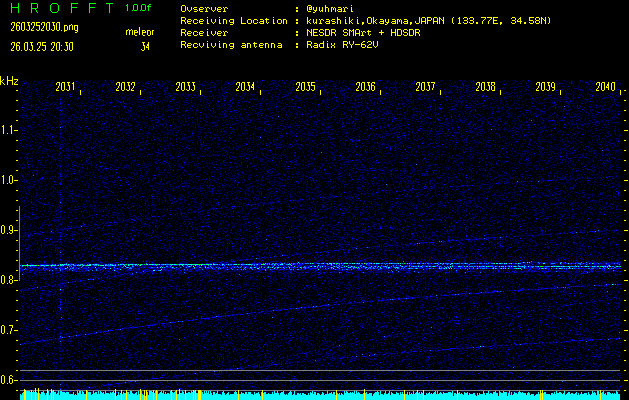This screenshot has height=400, width=629.
Task: Select the 2033 time marker
Action: tap(186, 87)
